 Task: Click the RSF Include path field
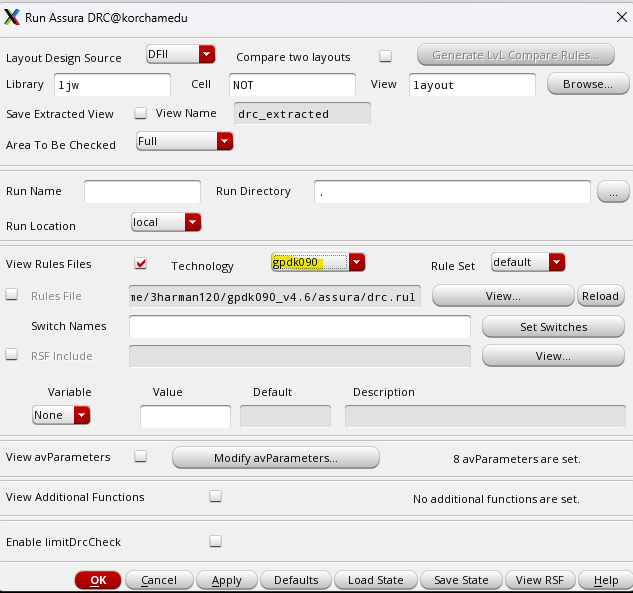pos(300,356)
